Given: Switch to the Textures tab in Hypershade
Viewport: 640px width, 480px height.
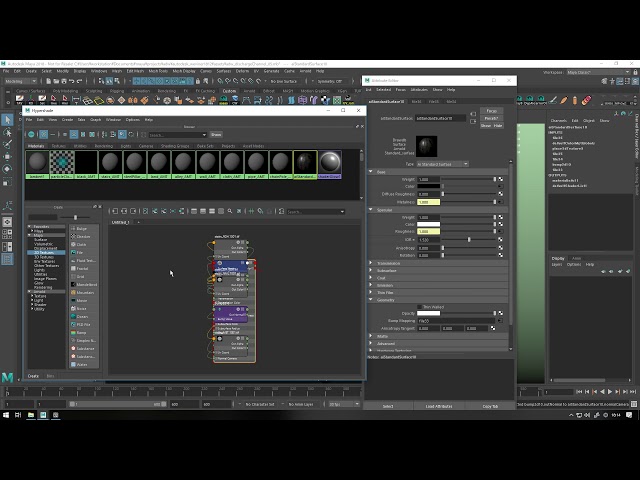Looking at the screenshot, I should pyautogui.click(x=60, y=145).
